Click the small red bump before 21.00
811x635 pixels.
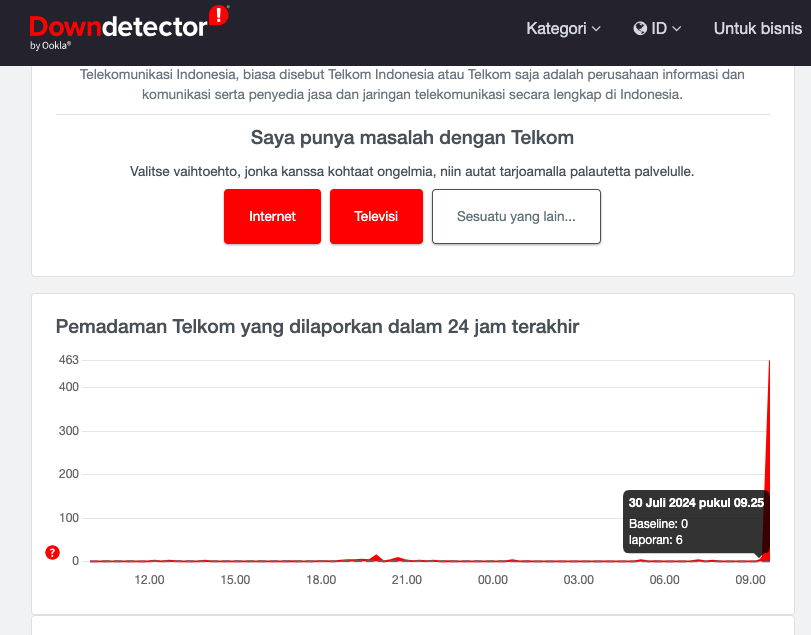coord(376,557)
